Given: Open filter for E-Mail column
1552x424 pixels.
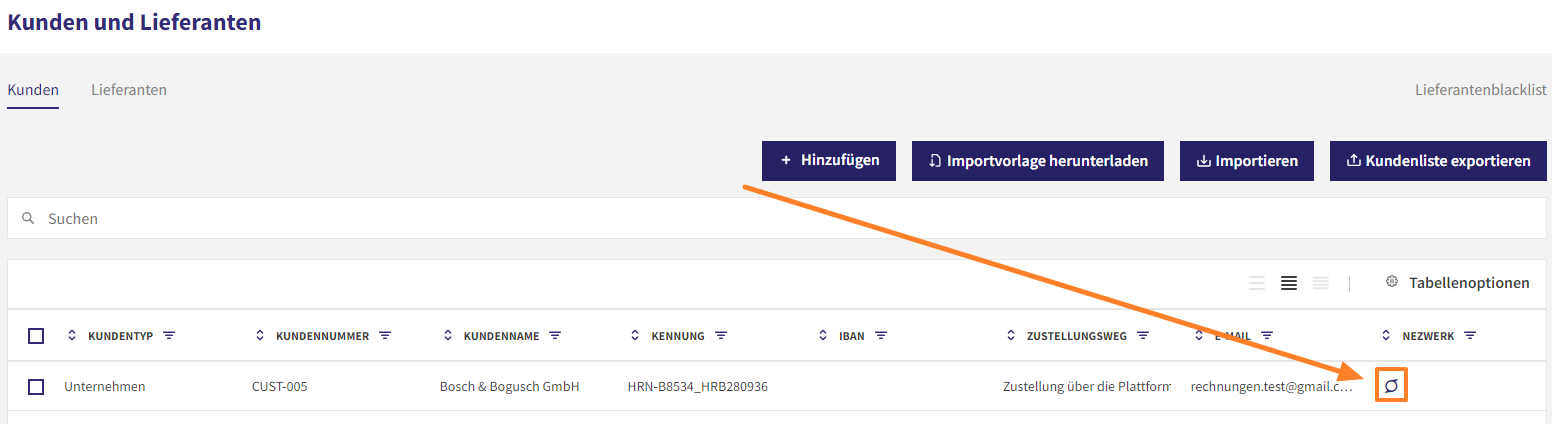Looking at the screenshot, I should [x=1267, y=336].
